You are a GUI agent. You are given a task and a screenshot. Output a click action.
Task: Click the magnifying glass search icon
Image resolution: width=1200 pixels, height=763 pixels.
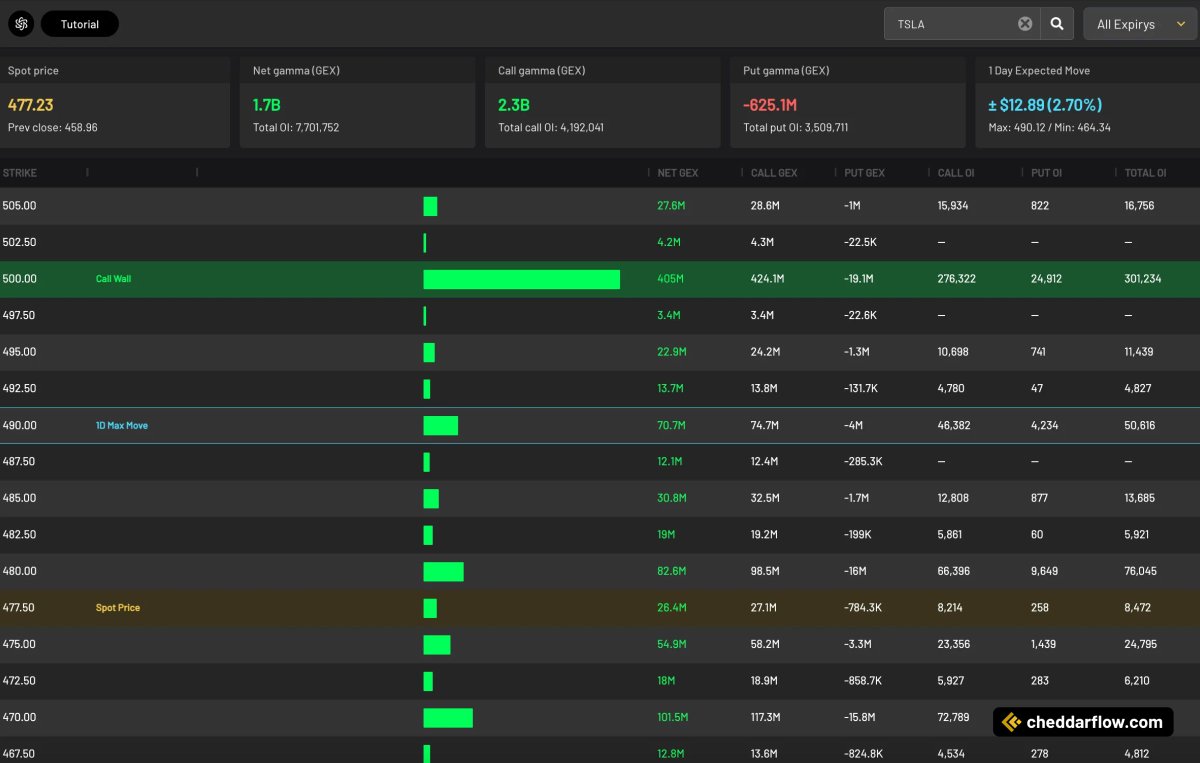click(x=1057, y=23)
